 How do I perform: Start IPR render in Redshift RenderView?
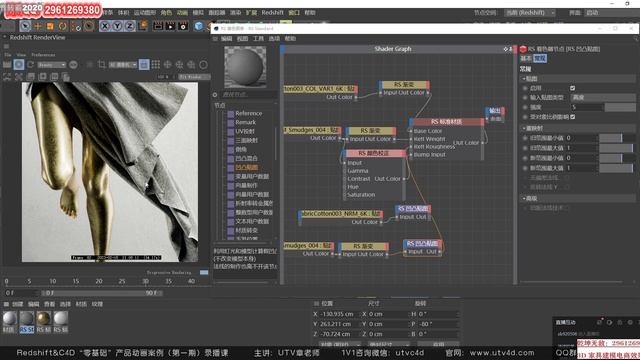pyautogui.click(x=19, y=64)
